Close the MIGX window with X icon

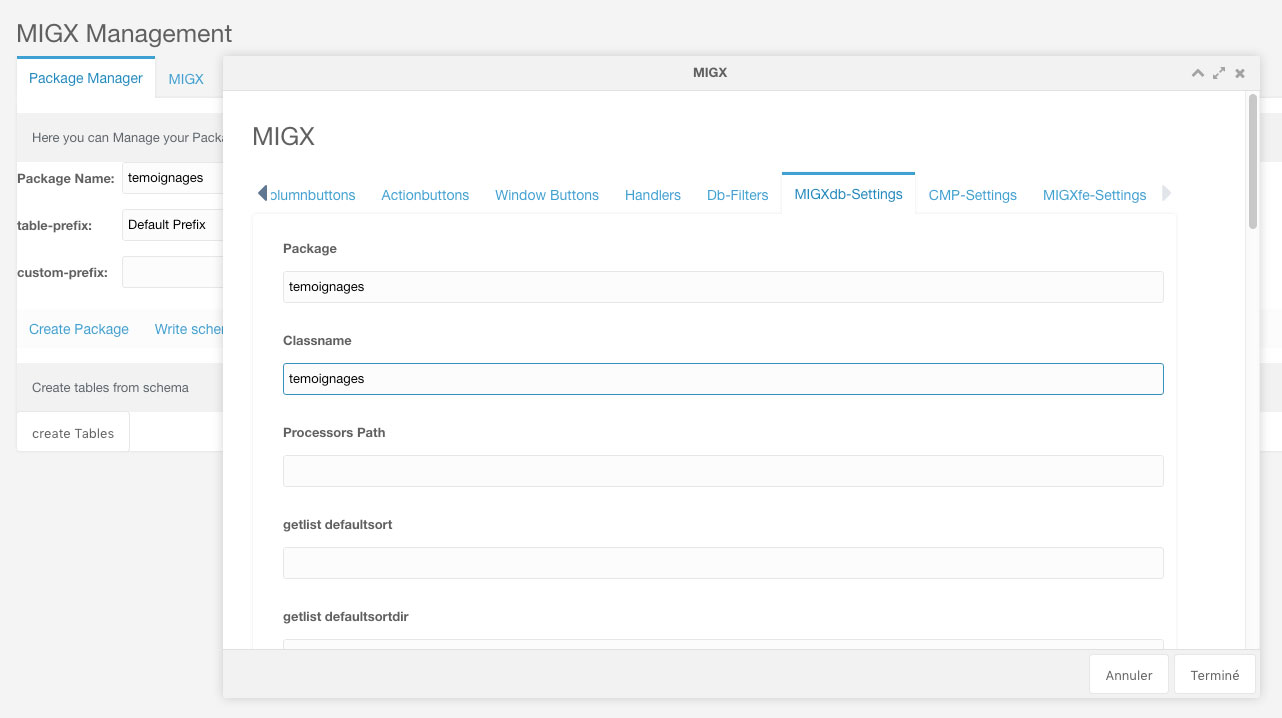click(x=1240, y=73)
